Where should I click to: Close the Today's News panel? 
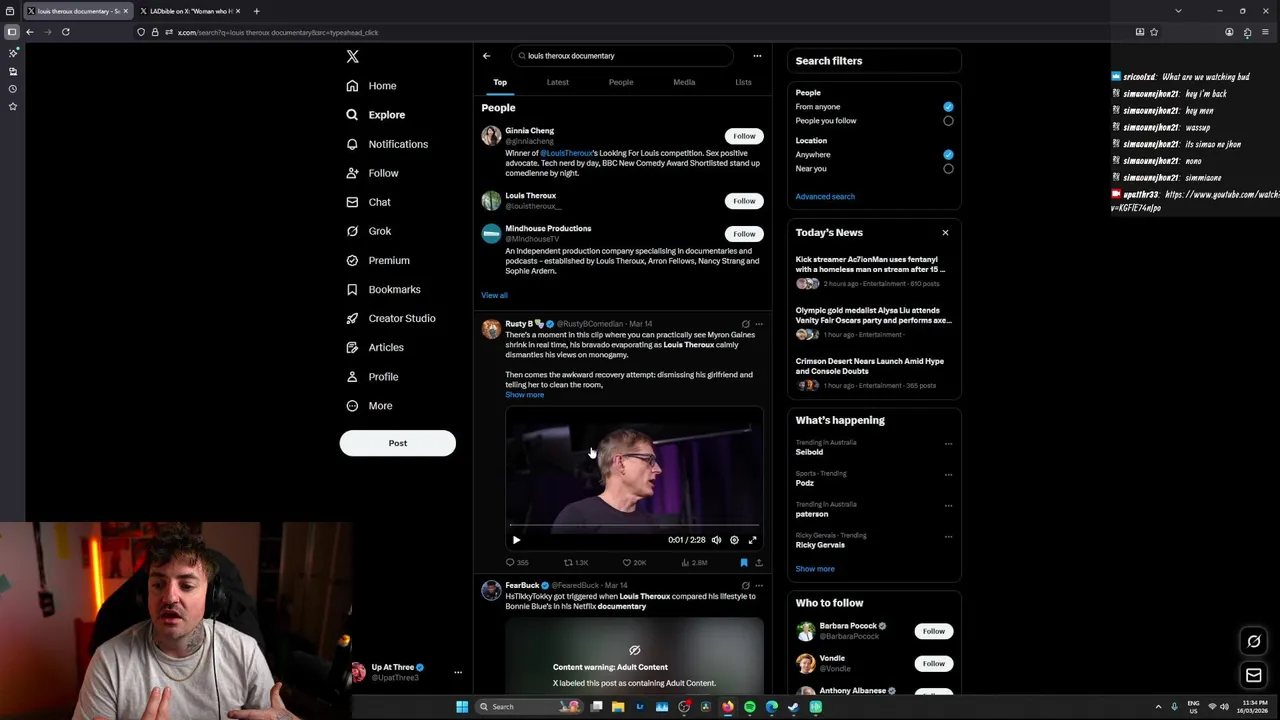point(945,233)
